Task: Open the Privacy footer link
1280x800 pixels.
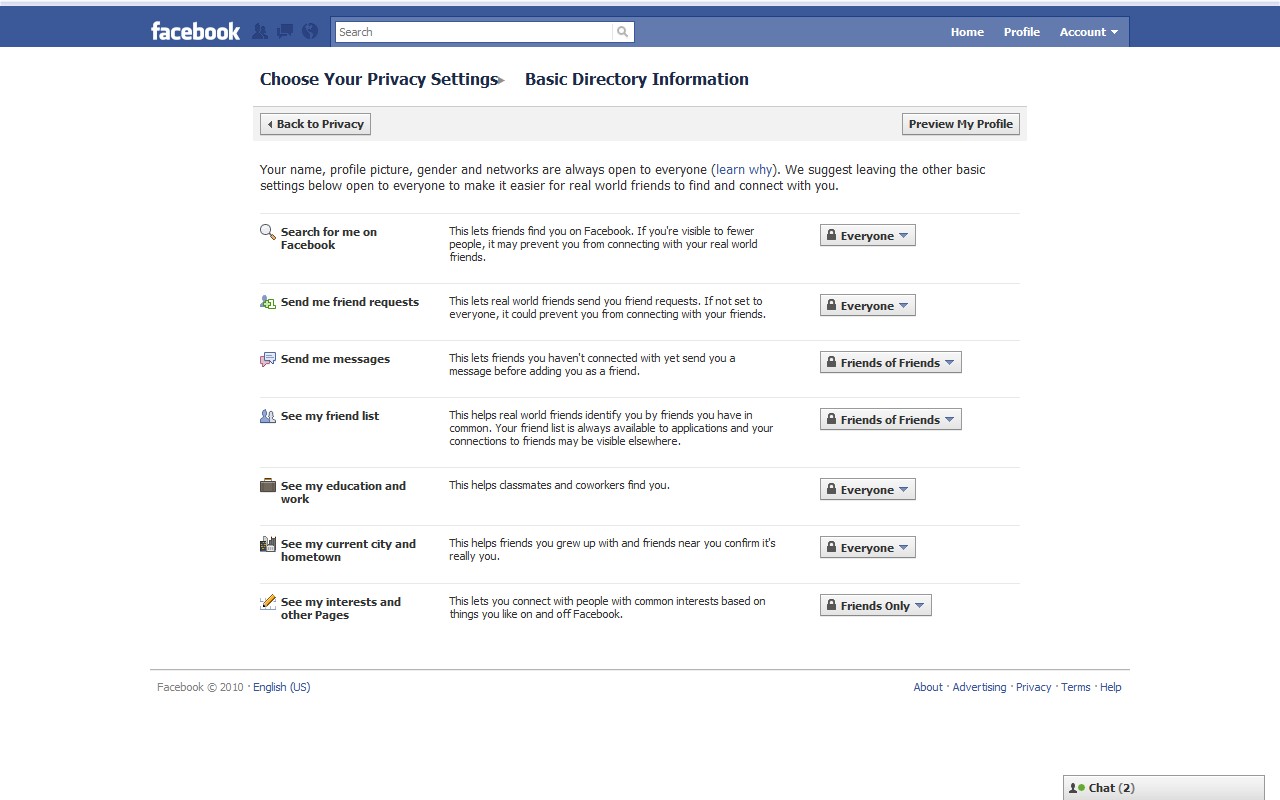Action: tap(1033, 687)
